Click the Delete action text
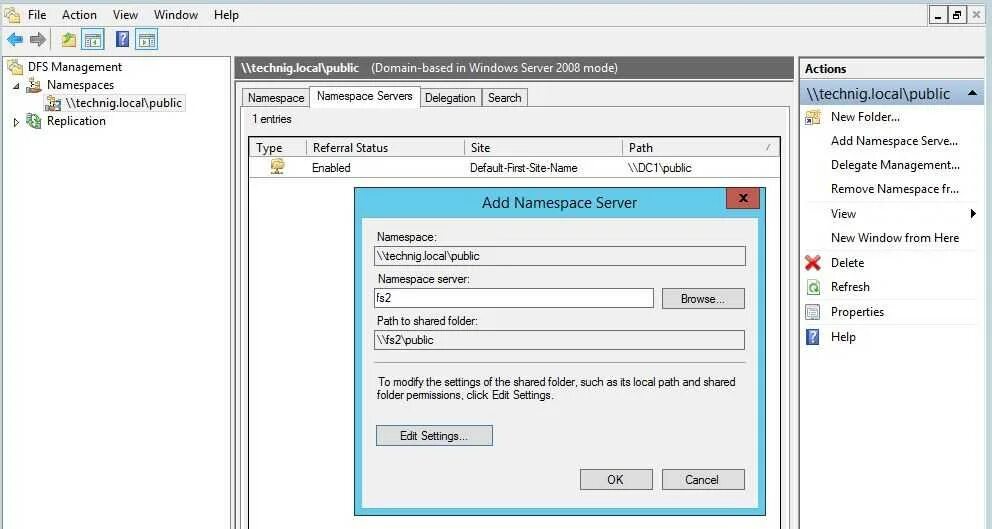This screenshot has width=992, height=529. tap(847, 263)
